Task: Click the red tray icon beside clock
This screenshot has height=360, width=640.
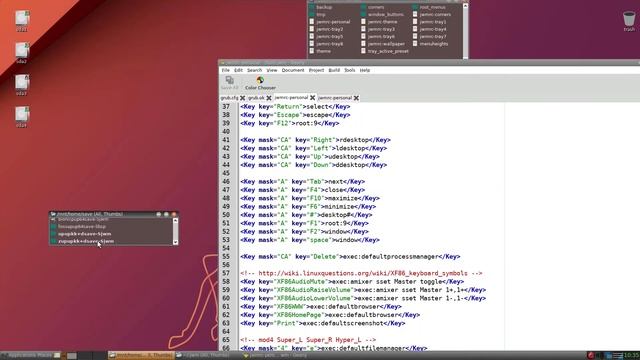Action: pyautogui.click(x=591, y=356)
